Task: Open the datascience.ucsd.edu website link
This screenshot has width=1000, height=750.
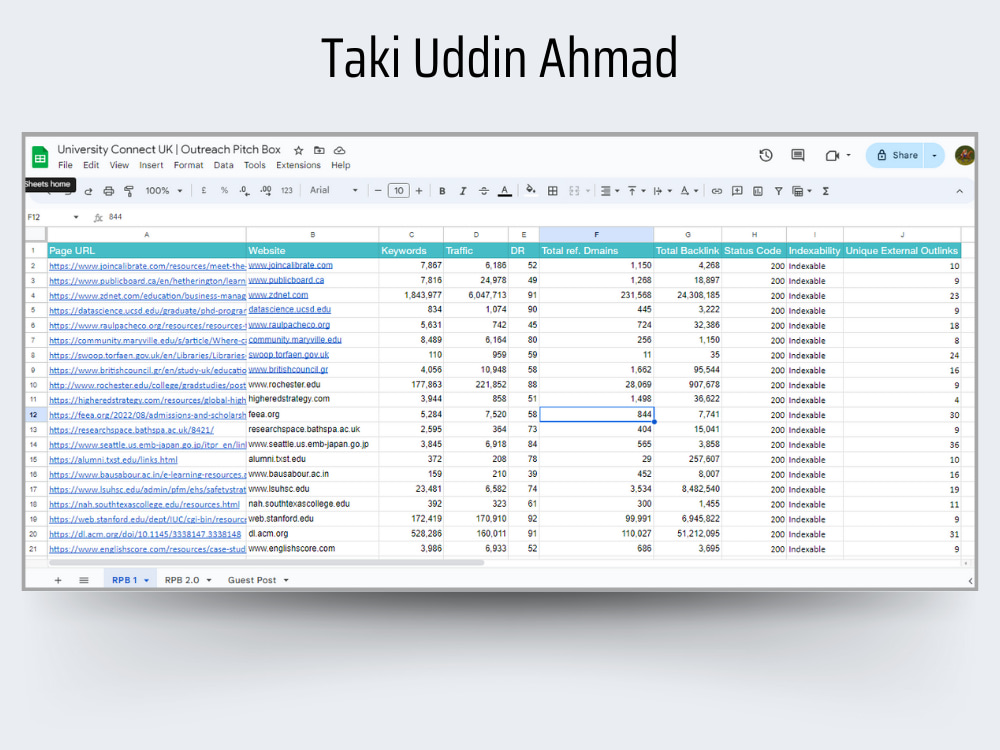Action: (290, 309)
